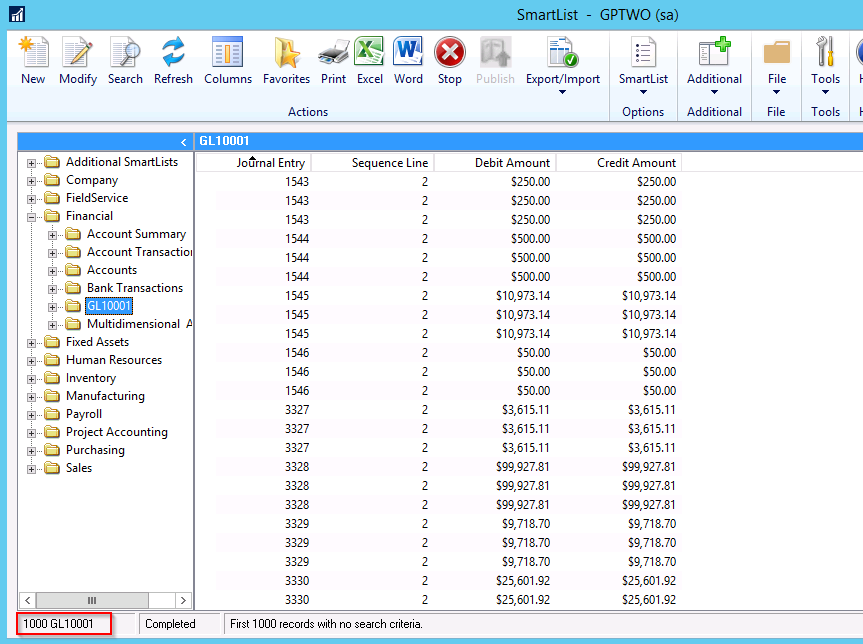Click "First 1000 records with no search criteria."
The image size is (863, 644).
point(326,624)
